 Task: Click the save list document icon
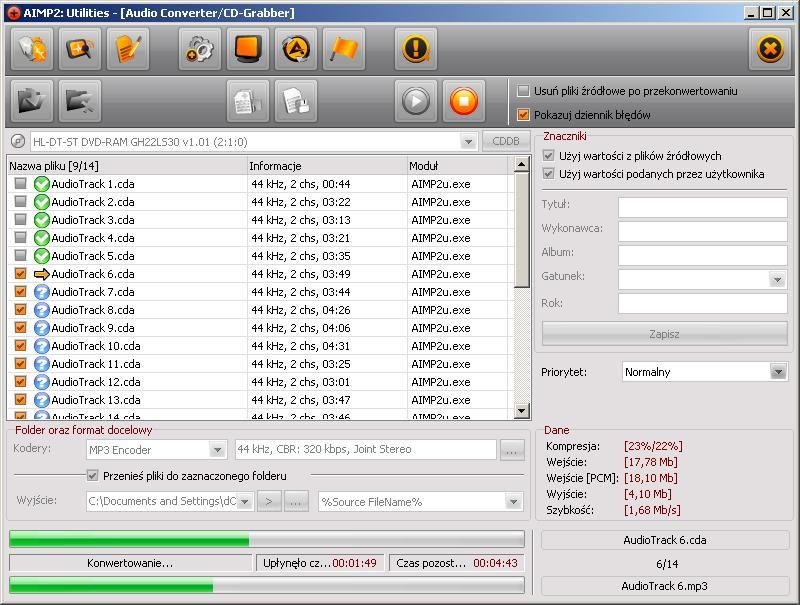click(295, 101)
